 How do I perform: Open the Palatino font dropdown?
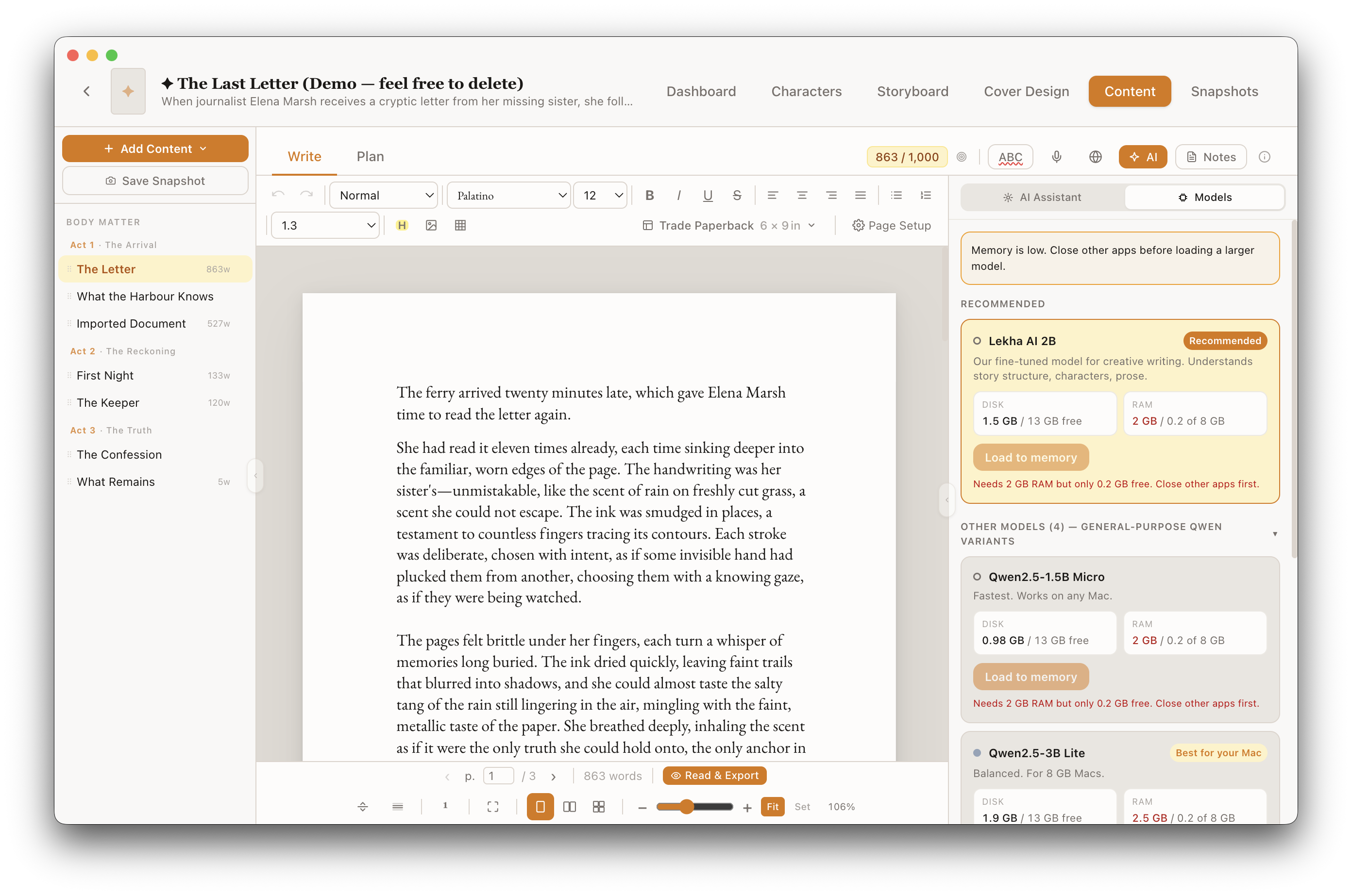point(508,196)
